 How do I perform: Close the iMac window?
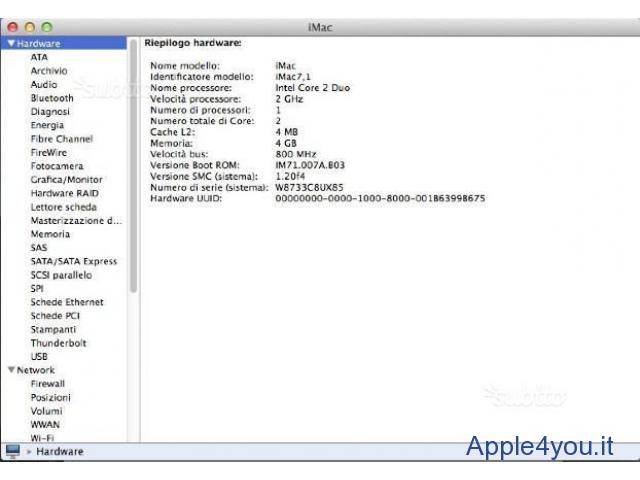(13, 27)
